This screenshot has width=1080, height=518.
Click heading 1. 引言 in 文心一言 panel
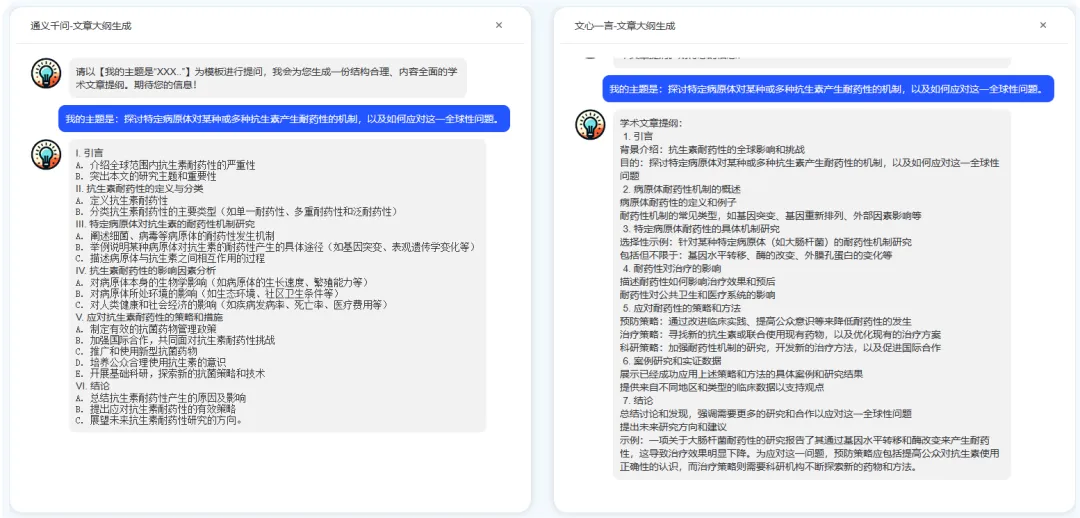tap(637, 136)
